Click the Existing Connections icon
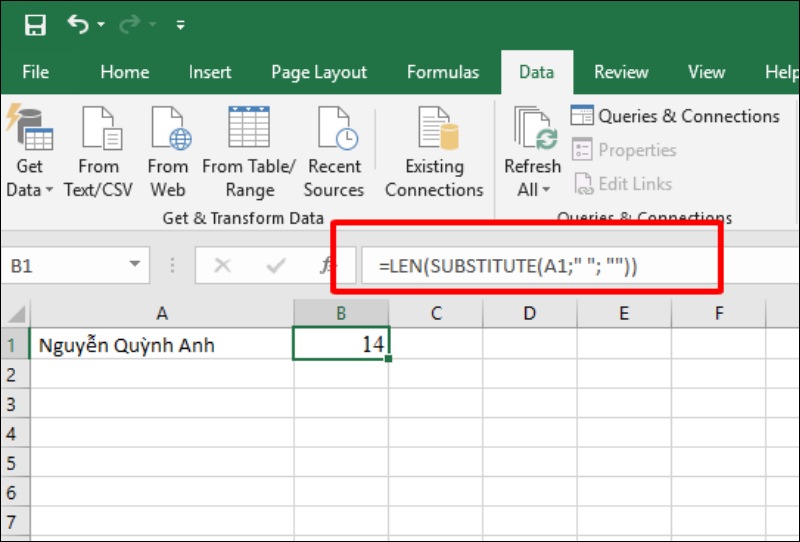The height and width of the screenshot is (542, 800). tap(434, 130)
